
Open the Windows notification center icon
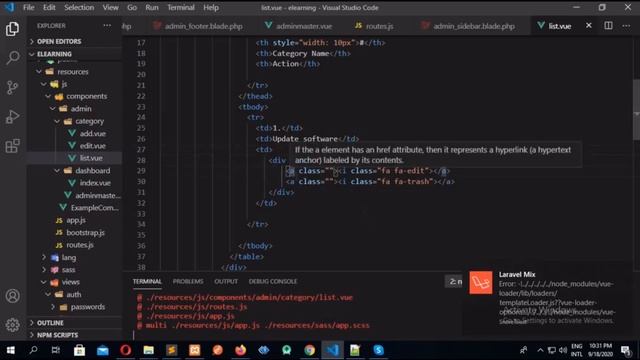click(x=626, y=350)
